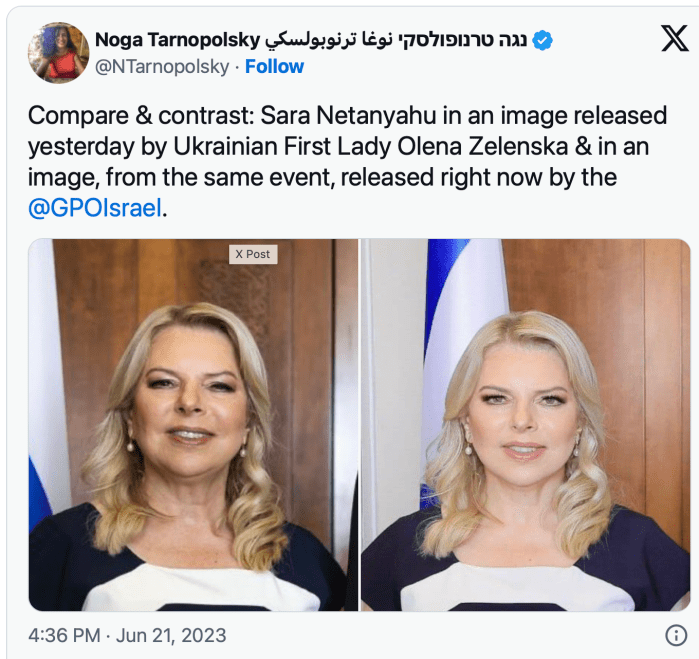Click the Olena Zelenska text in tweet
The width and height of the screenshot is (699, 659).
pyautogui.click(x=482, y=146)
